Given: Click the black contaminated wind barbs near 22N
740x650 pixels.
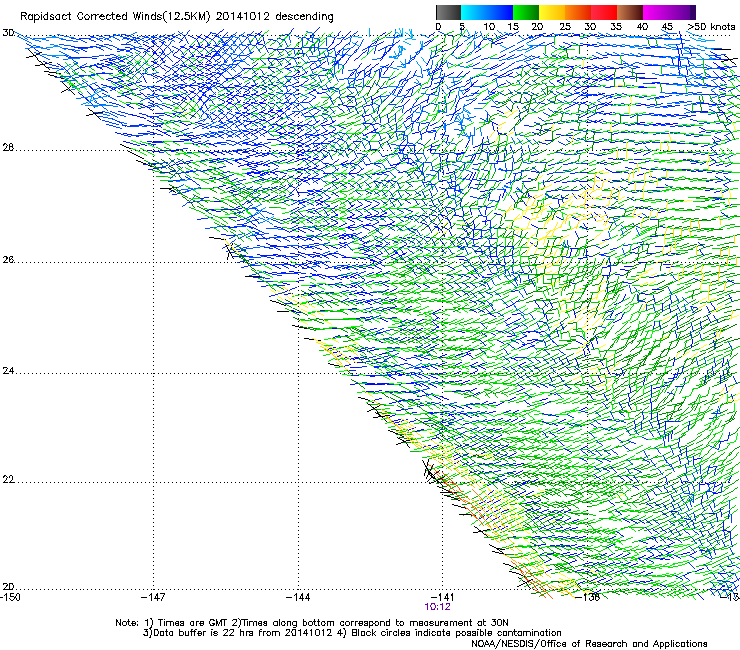Looking at the screenshot, I should pos(433,472).
